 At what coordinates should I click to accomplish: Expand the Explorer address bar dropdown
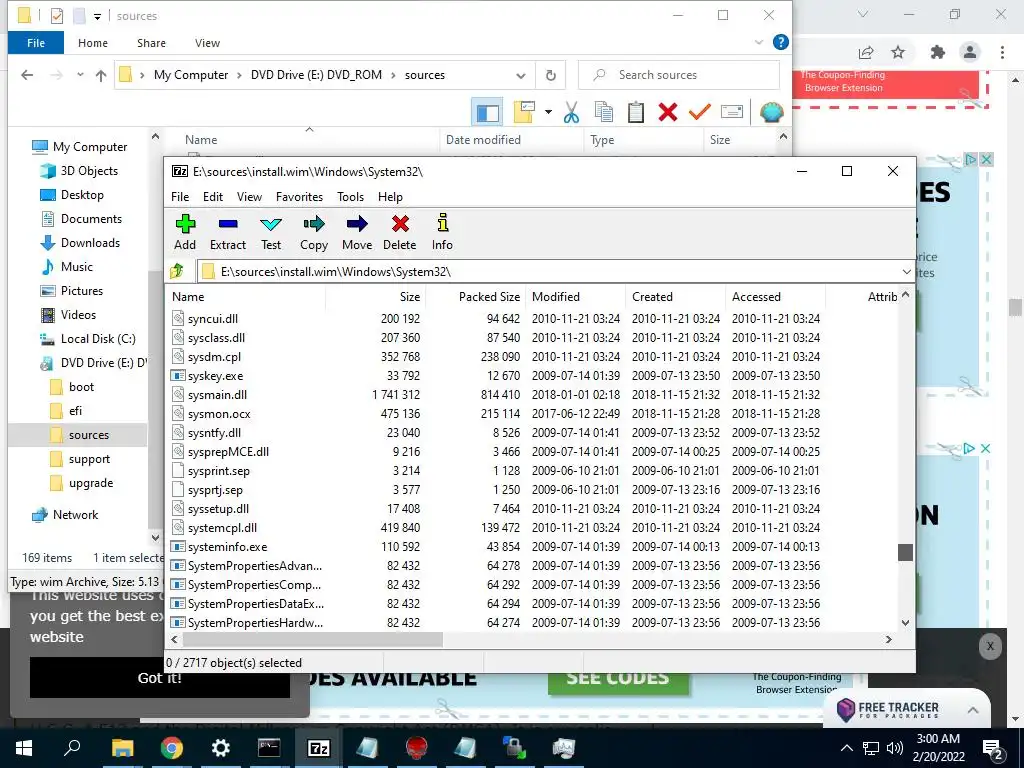pyautogui.click(x=520, y=75)
